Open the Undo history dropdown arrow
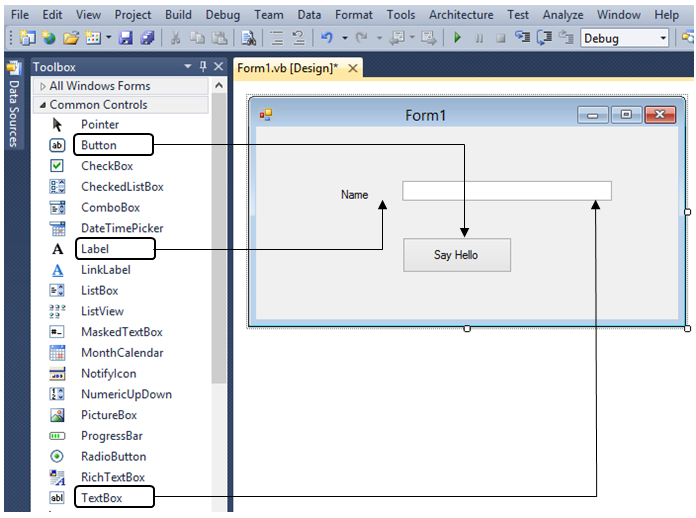 click(344, 38)
